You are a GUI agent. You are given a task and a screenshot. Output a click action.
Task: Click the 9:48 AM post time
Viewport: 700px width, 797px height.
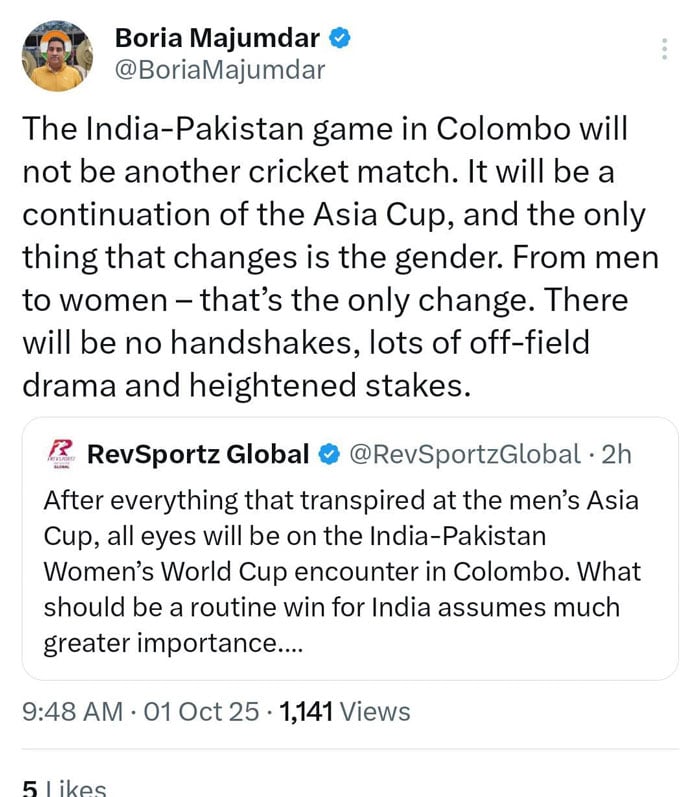click(72, 712)
